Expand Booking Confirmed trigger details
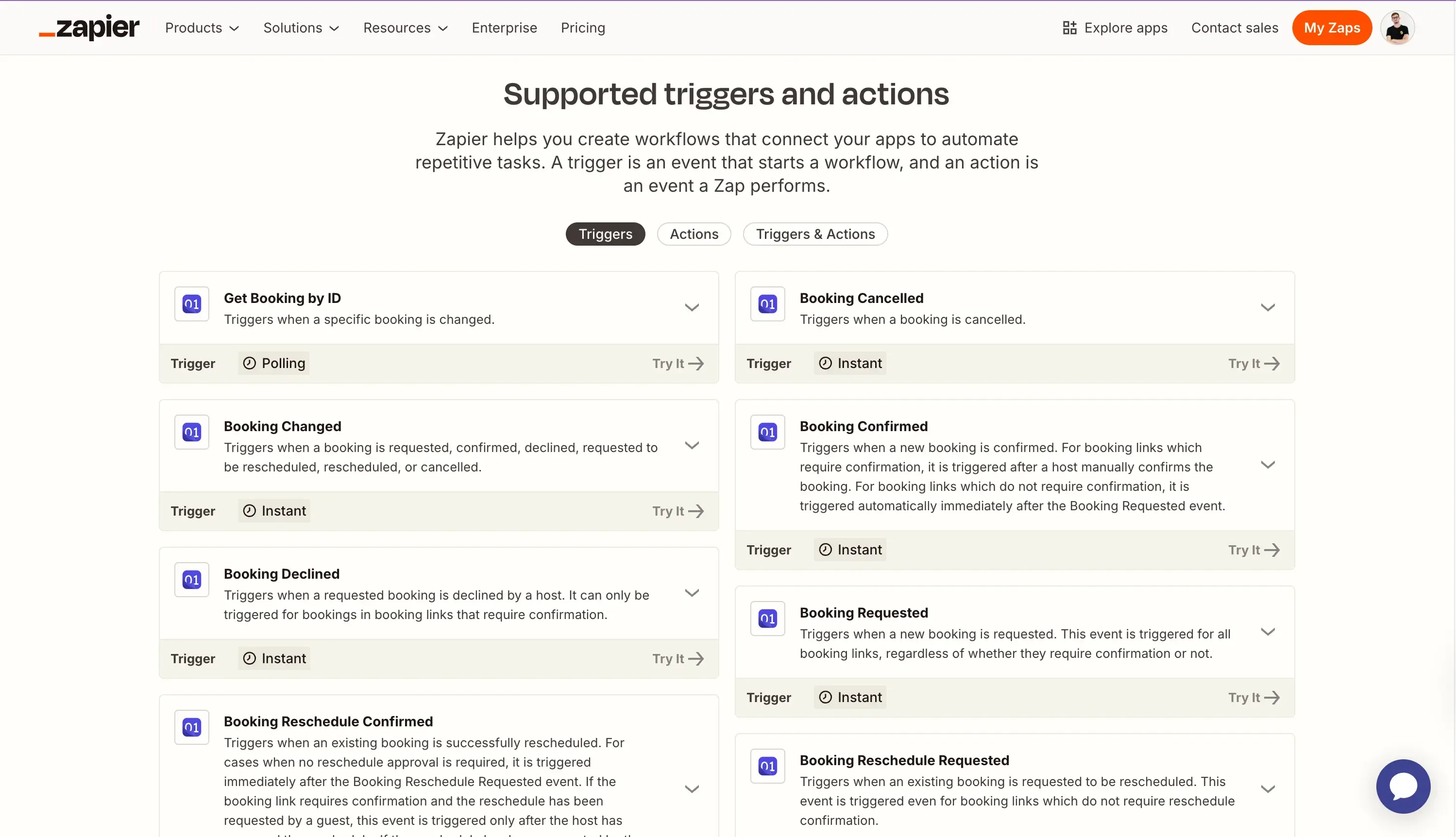Screen dimensions: 1456x837 point(1269,465)
